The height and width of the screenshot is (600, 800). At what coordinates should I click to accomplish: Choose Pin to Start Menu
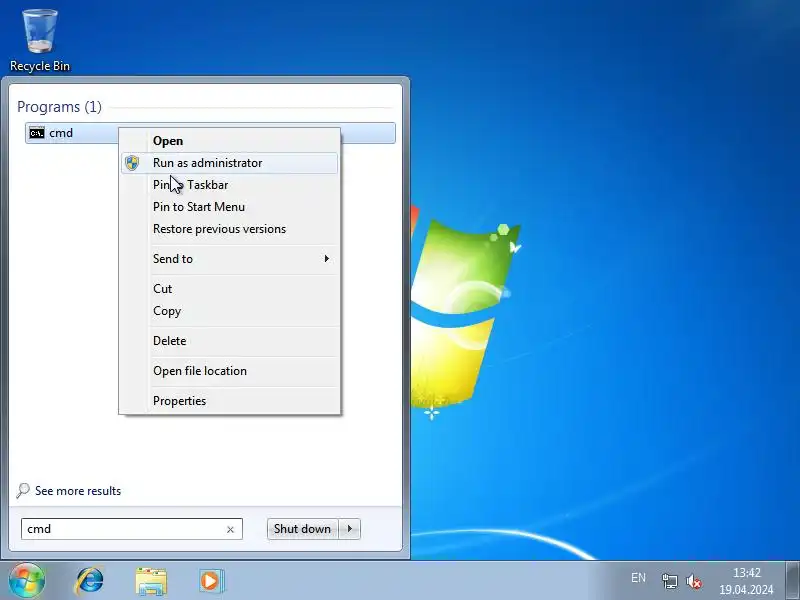tap(230, 207)
